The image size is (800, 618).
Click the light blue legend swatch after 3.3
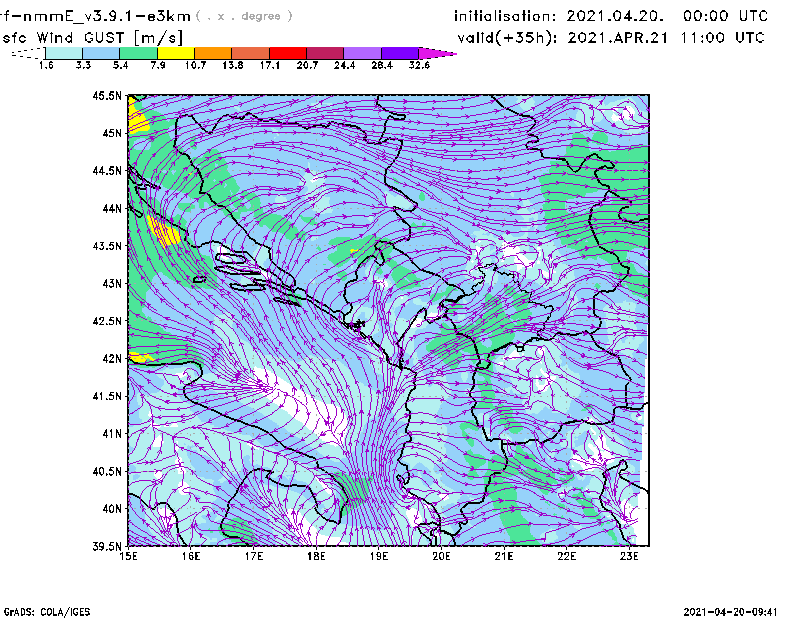pos(101,53)
